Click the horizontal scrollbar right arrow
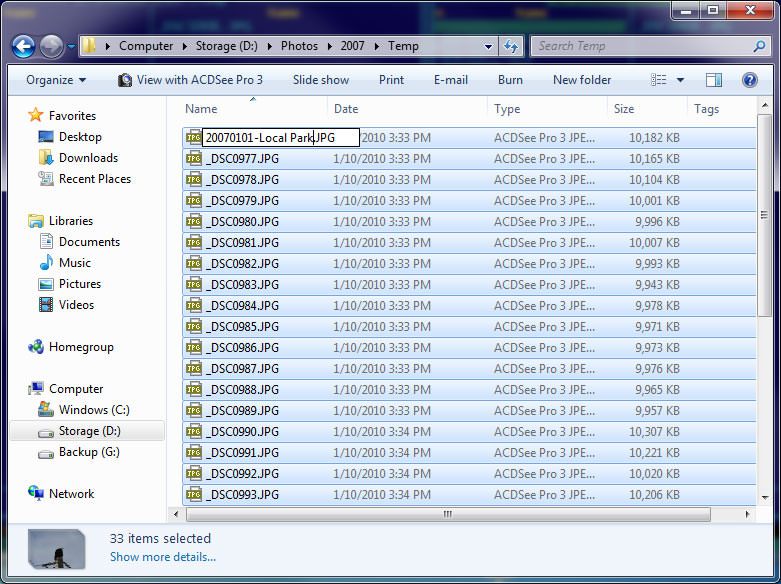Viewport: 781px width, 584px height. tap(747, 514)
